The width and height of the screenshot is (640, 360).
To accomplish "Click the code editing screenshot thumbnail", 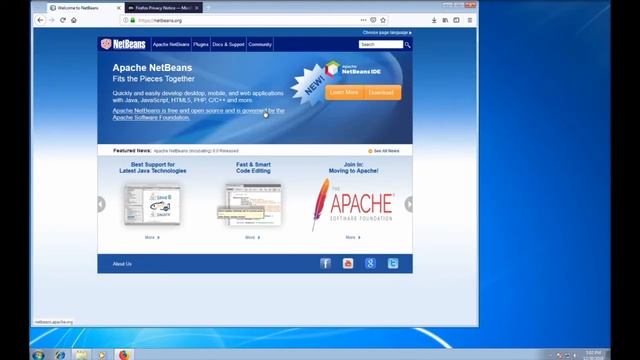I will [250, 205].
